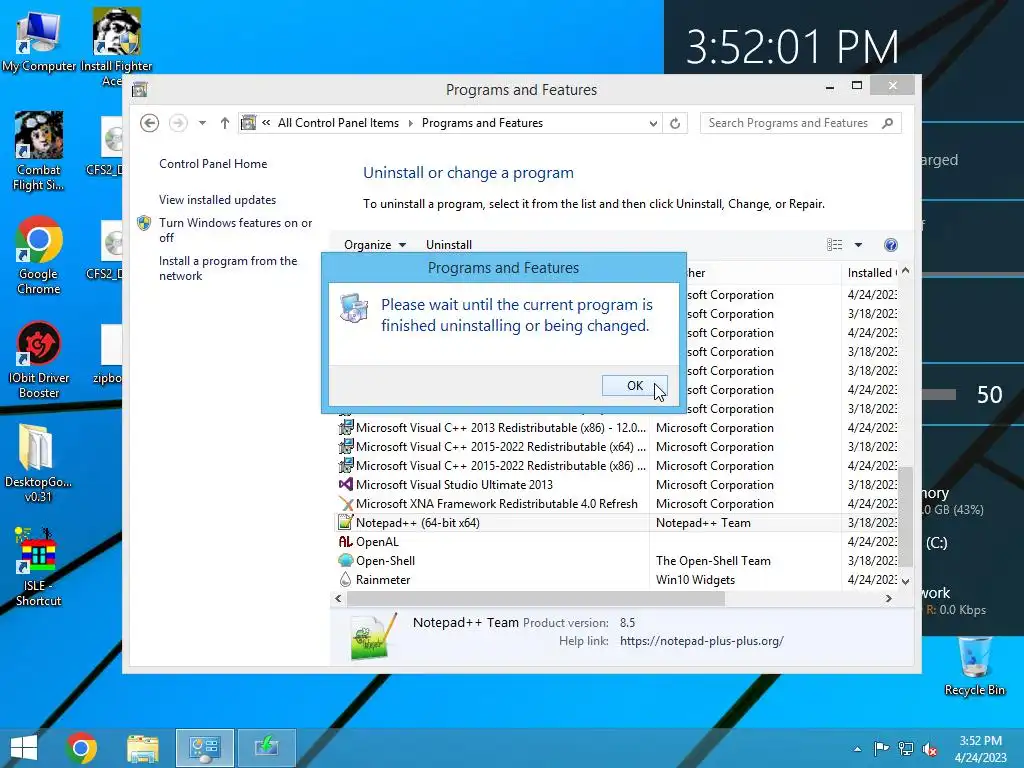Click the Action Center flag icon
Screen dimensions: 1024x768
pyautogui.click(x=881, y=748)
